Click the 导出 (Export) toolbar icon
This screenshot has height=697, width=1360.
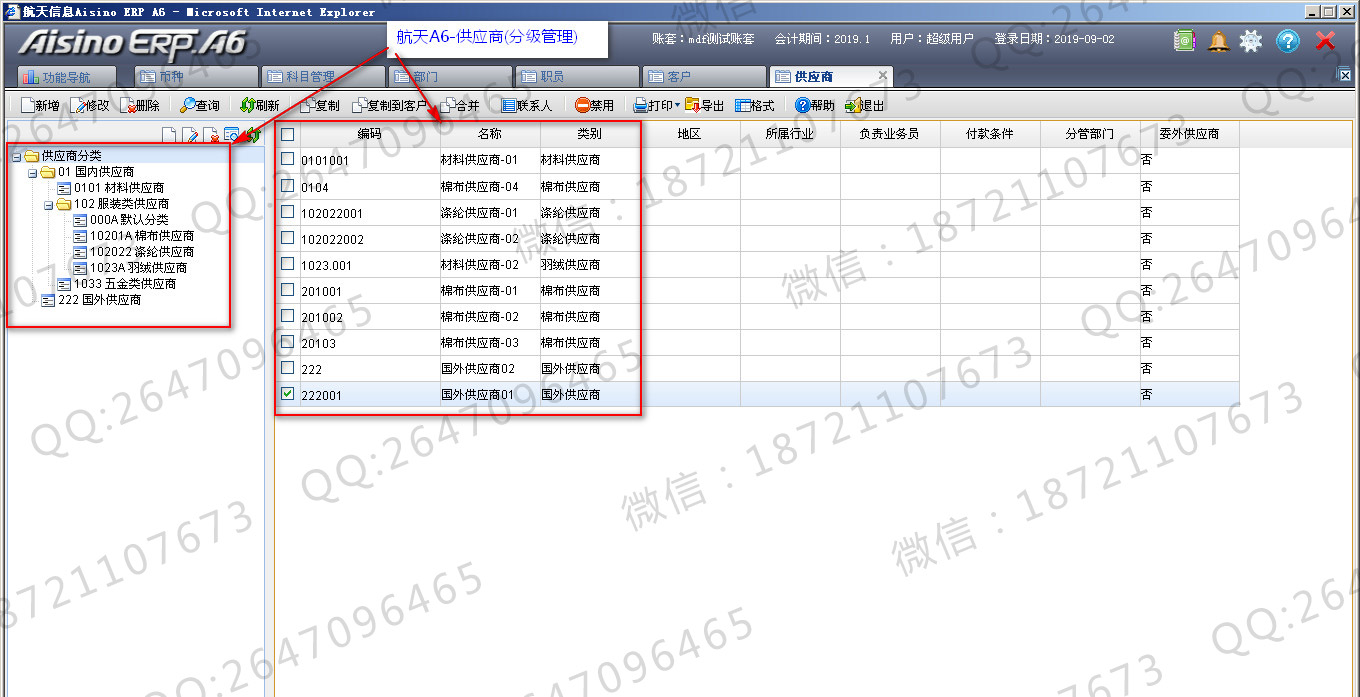click(692, 105)
